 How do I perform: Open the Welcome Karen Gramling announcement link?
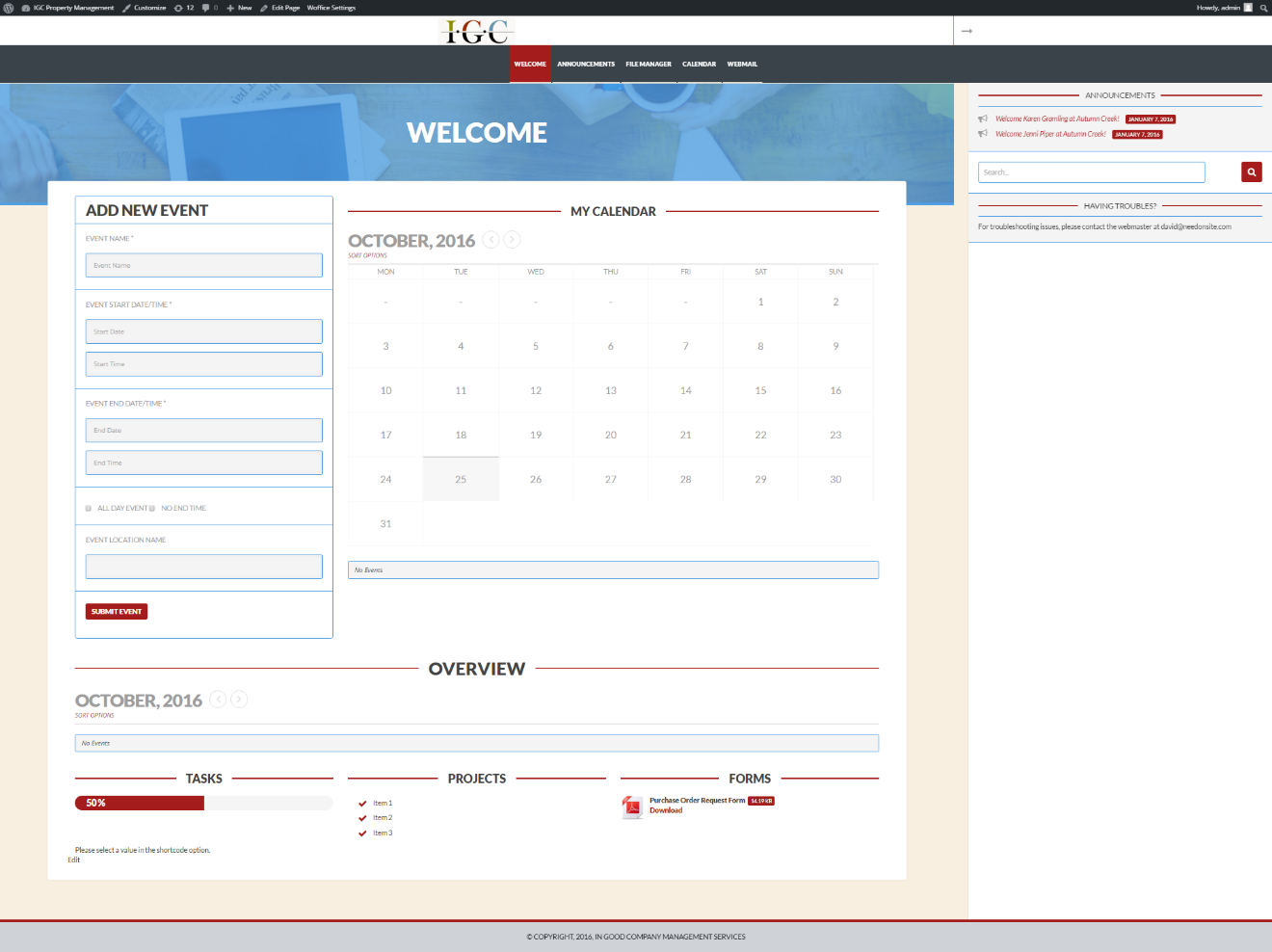click(x=1056, y=119)
